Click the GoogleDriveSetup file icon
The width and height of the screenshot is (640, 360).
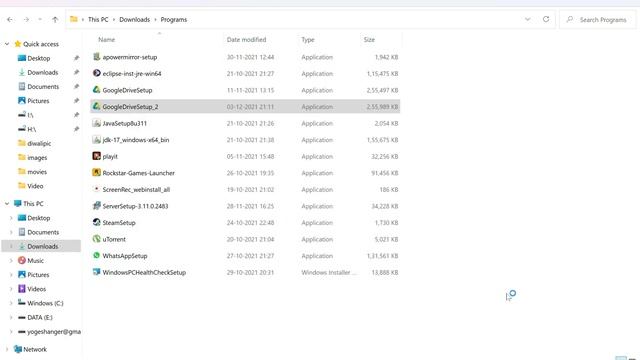pos(96,90)
